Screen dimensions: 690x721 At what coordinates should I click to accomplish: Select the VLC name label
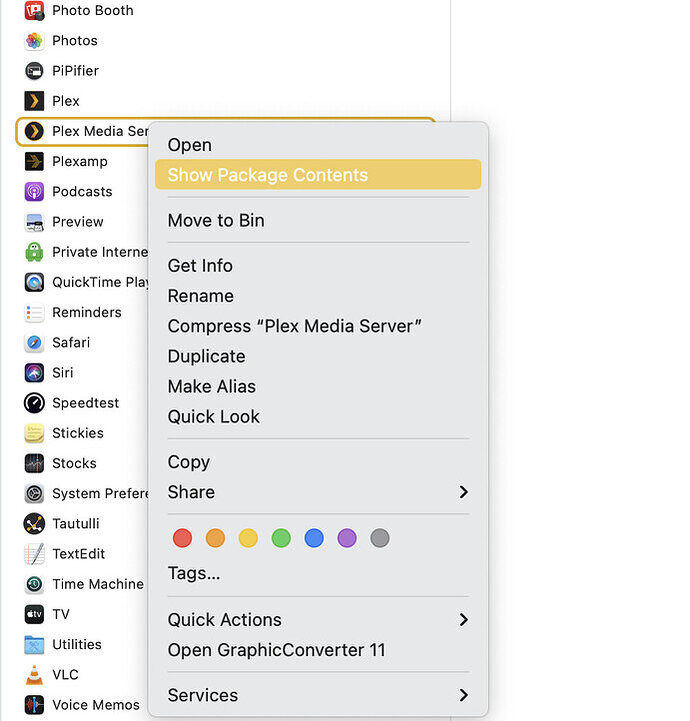pos(65,675)
